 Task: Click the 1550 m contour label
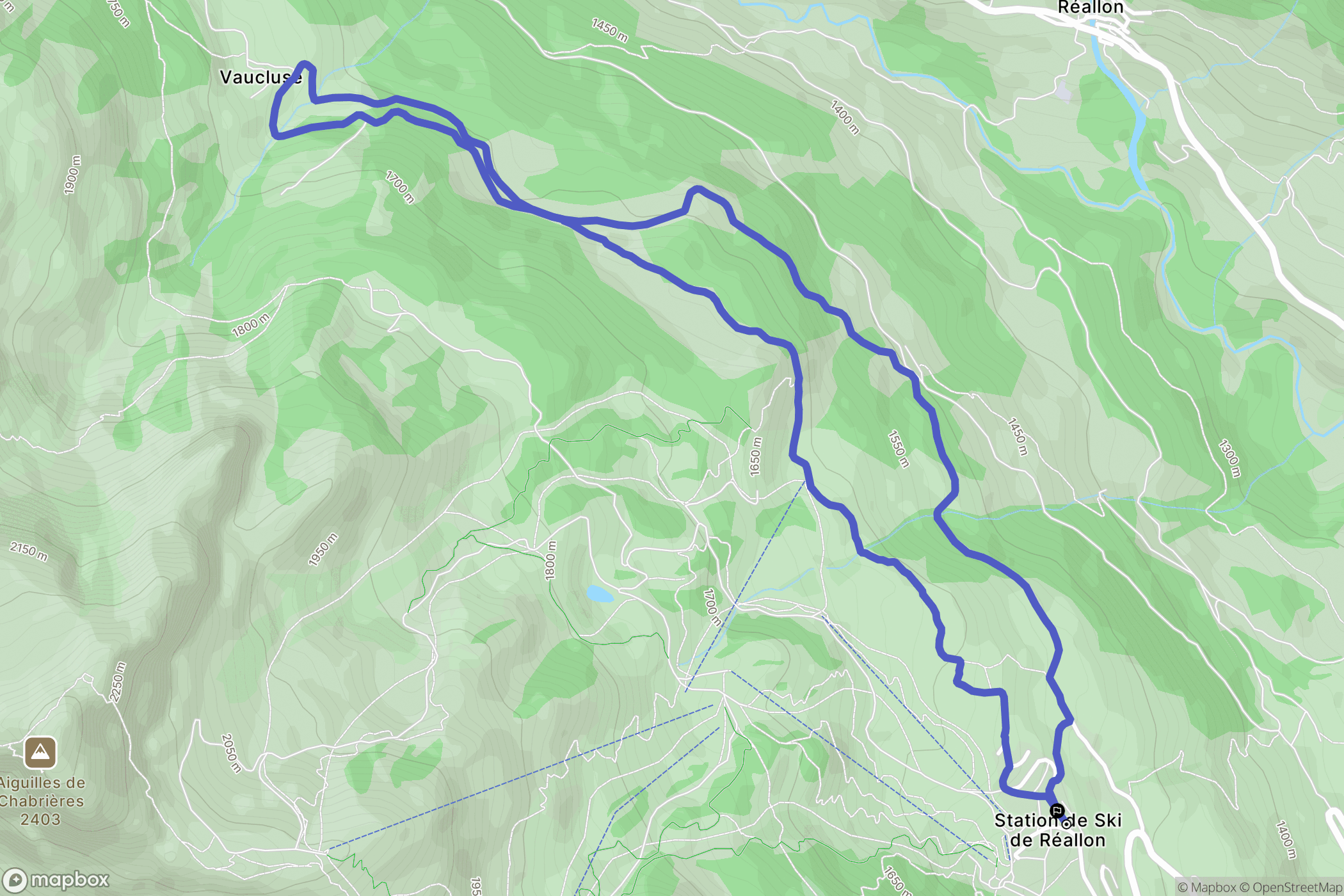(x=899, y=449)
